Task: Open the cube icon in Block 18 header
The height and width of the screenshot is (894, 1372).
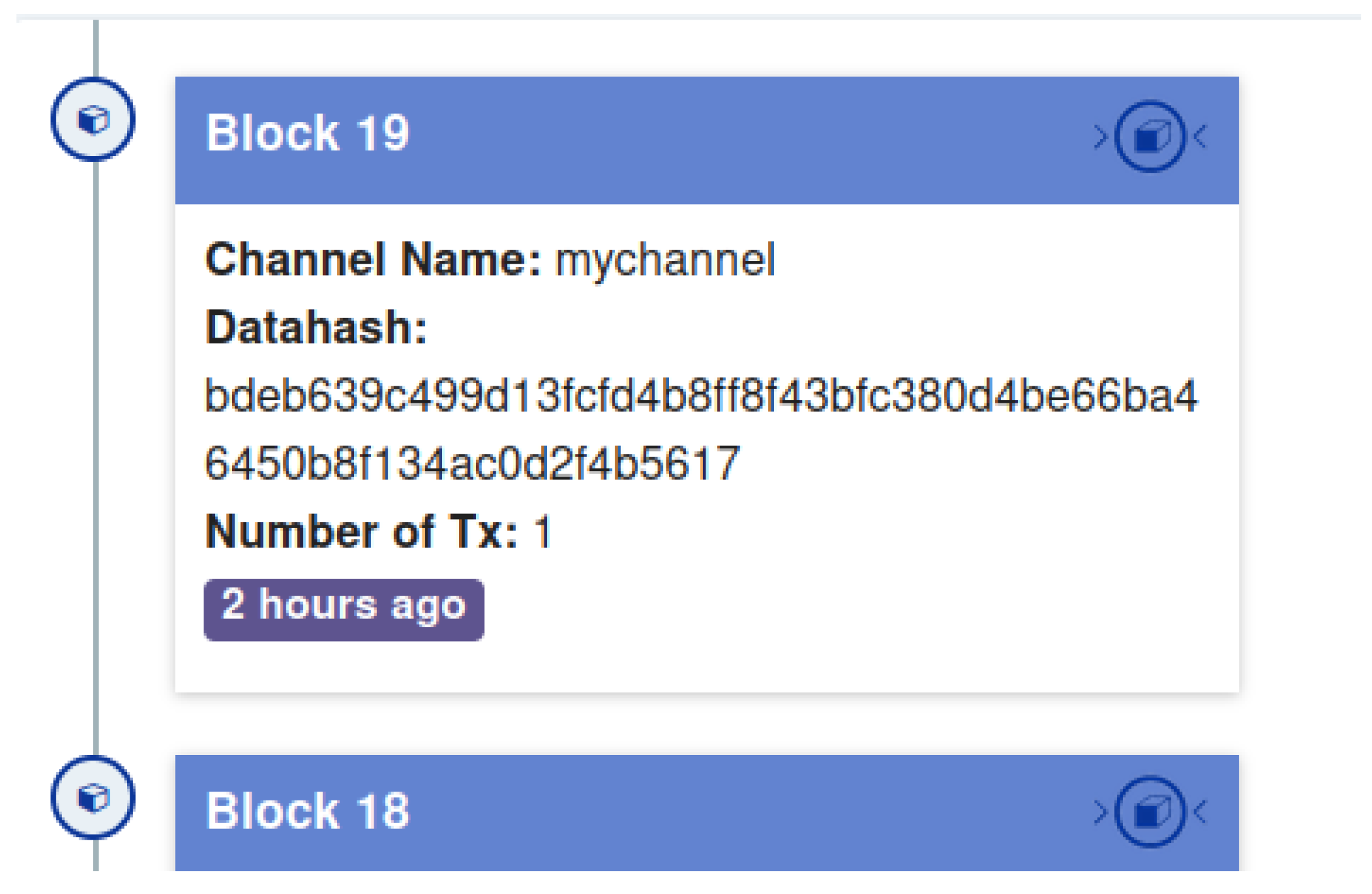Action: pyautogui.click(x=1149, y=811)
